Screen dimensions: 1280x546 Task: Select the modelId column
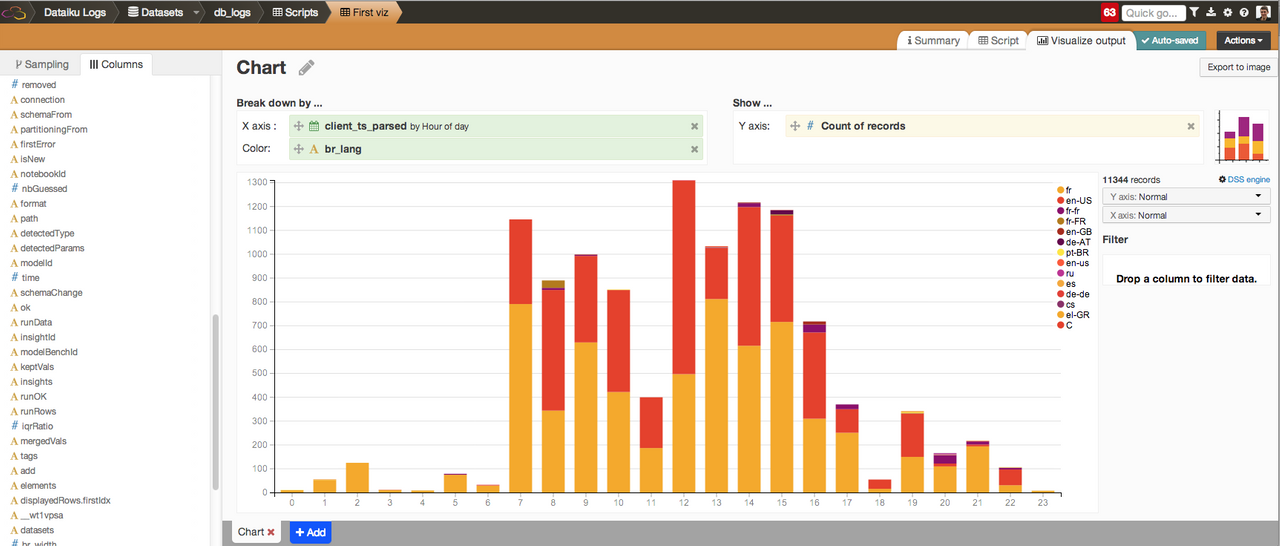pyautogui.click(x=36, y=263)
